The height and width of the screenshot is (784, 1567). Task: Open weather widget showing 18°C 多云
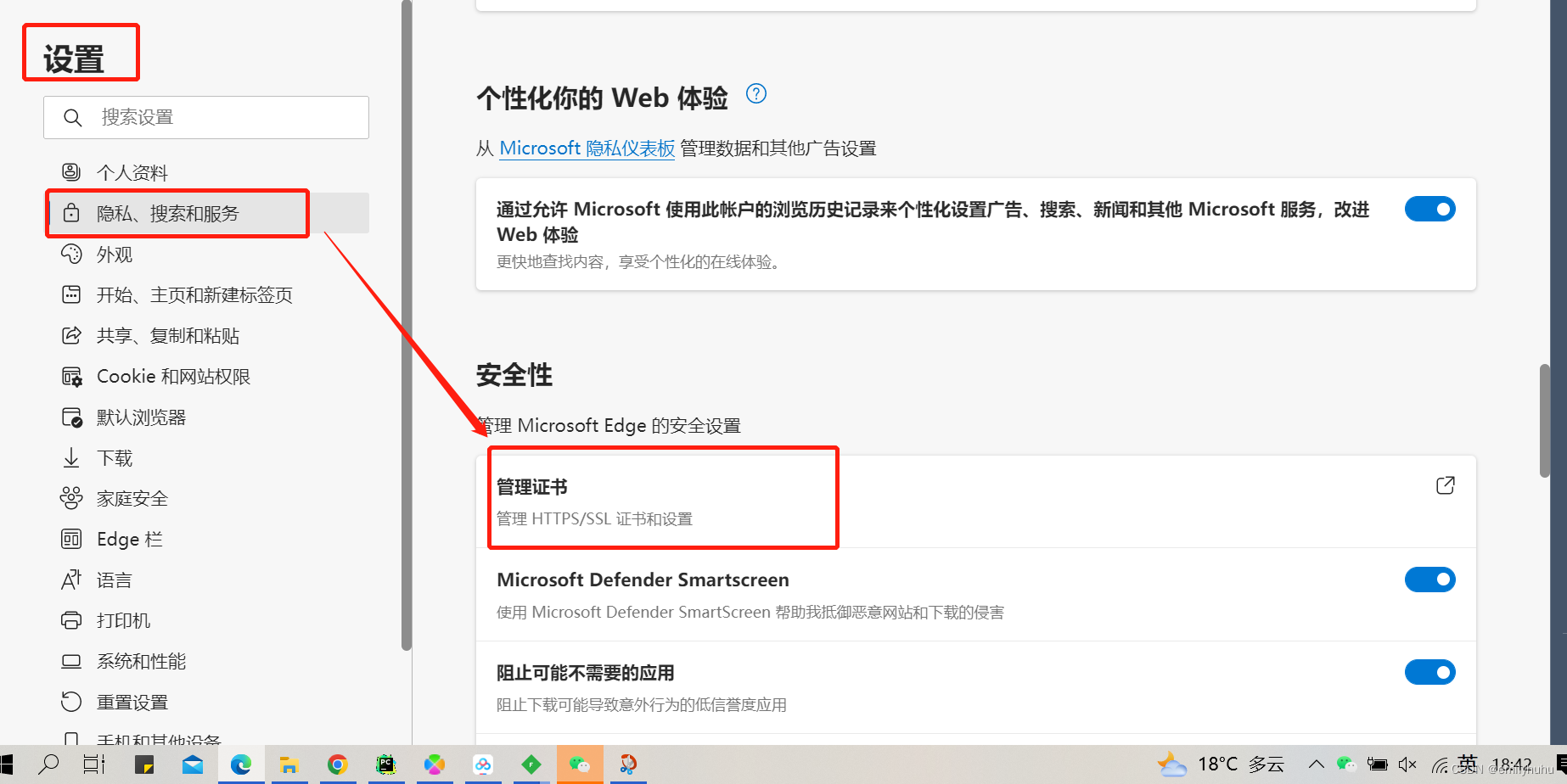pyautogui.click(x=1222, y=764)
